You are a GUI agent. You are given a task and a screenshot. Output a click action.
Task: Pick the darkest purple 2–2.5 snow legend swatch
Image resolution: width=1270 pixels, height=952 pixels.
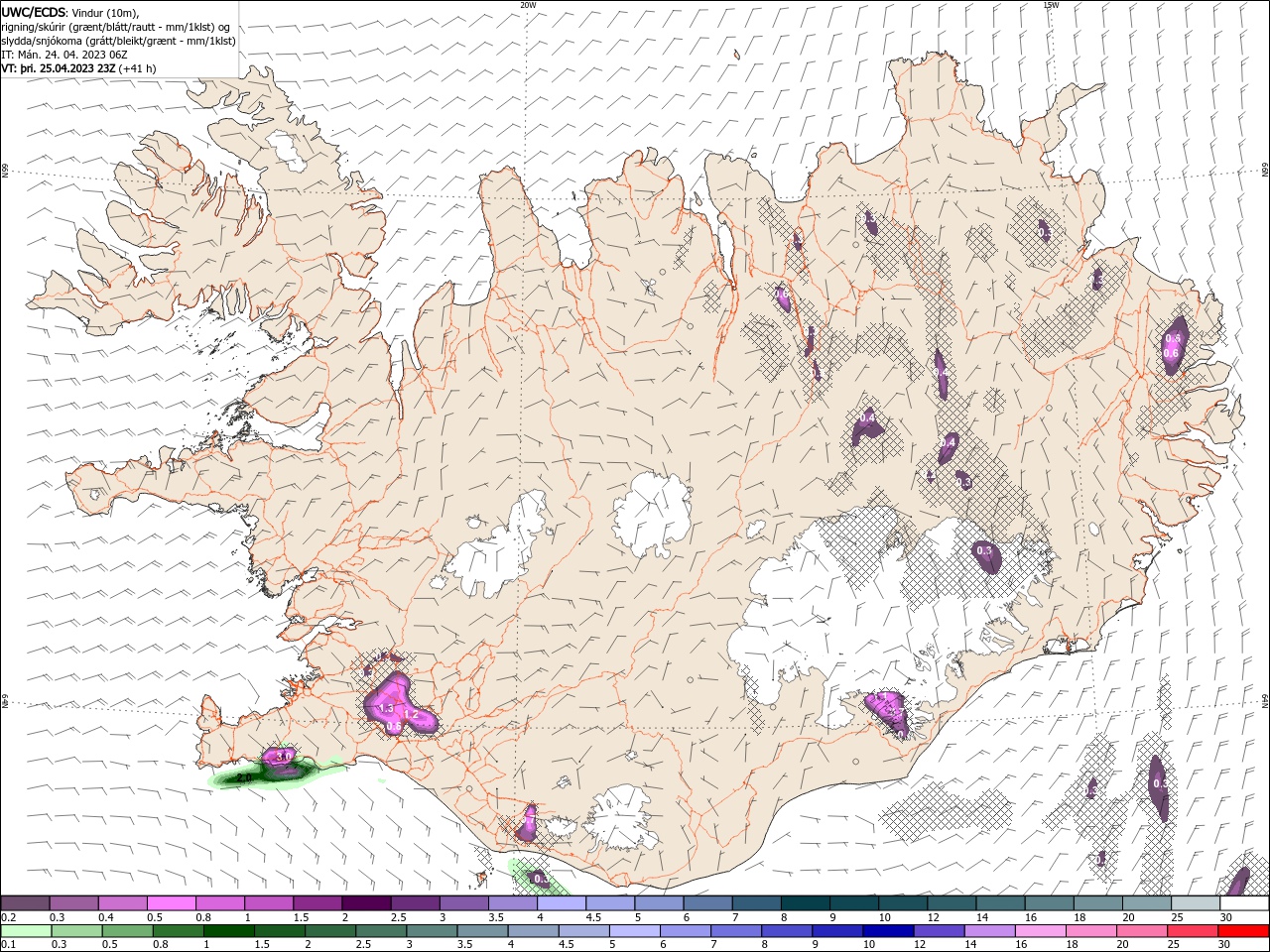coord(365,903)
